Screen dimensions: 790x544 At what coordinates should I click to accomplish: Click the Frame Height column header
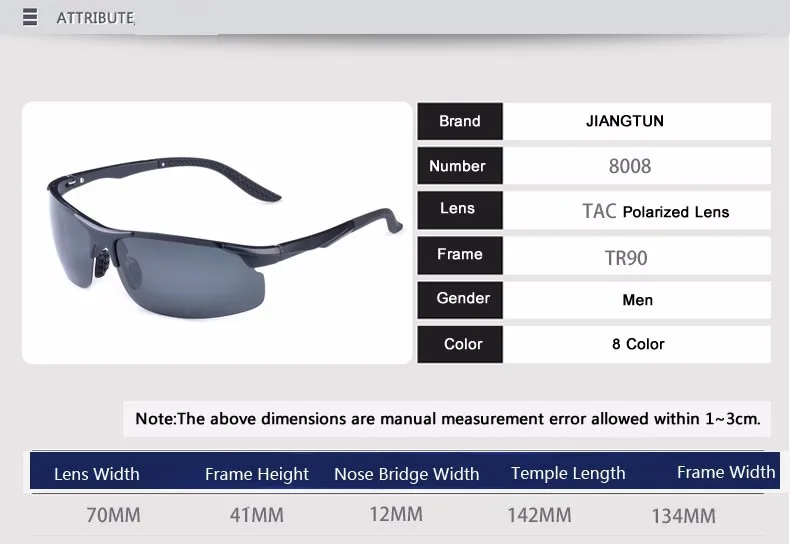pyautogui.click(x=257, y=474)
